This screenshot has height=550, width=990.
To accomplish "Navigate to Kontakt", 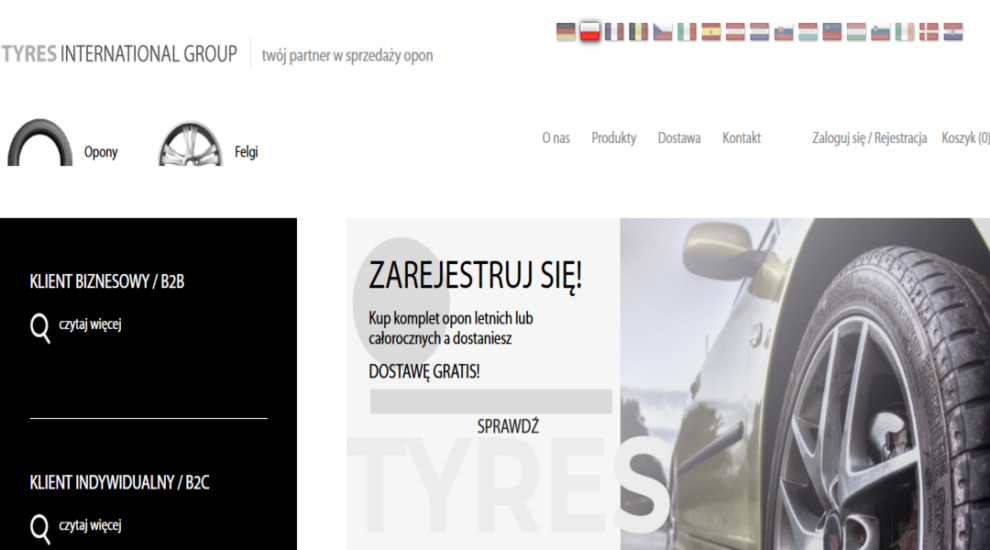I will coord(741,138).
